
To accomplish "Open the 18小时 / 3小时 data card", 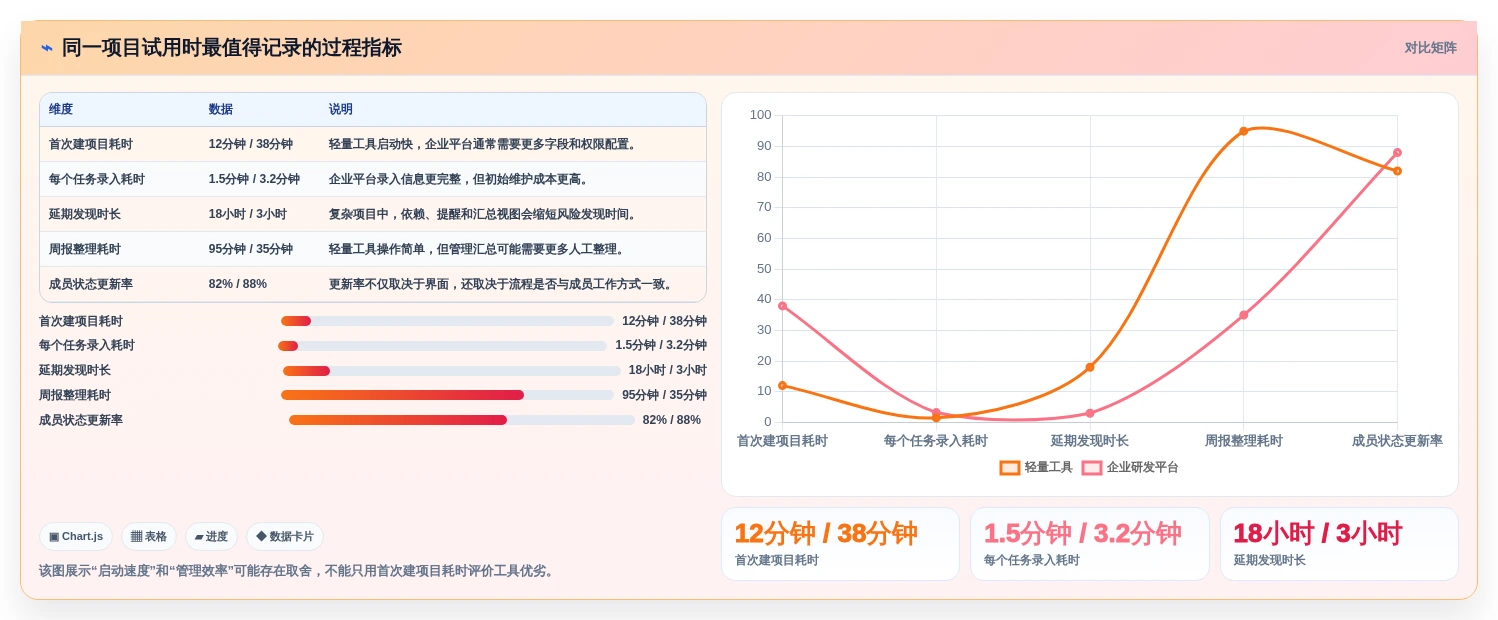I will tap(1339, 544).
